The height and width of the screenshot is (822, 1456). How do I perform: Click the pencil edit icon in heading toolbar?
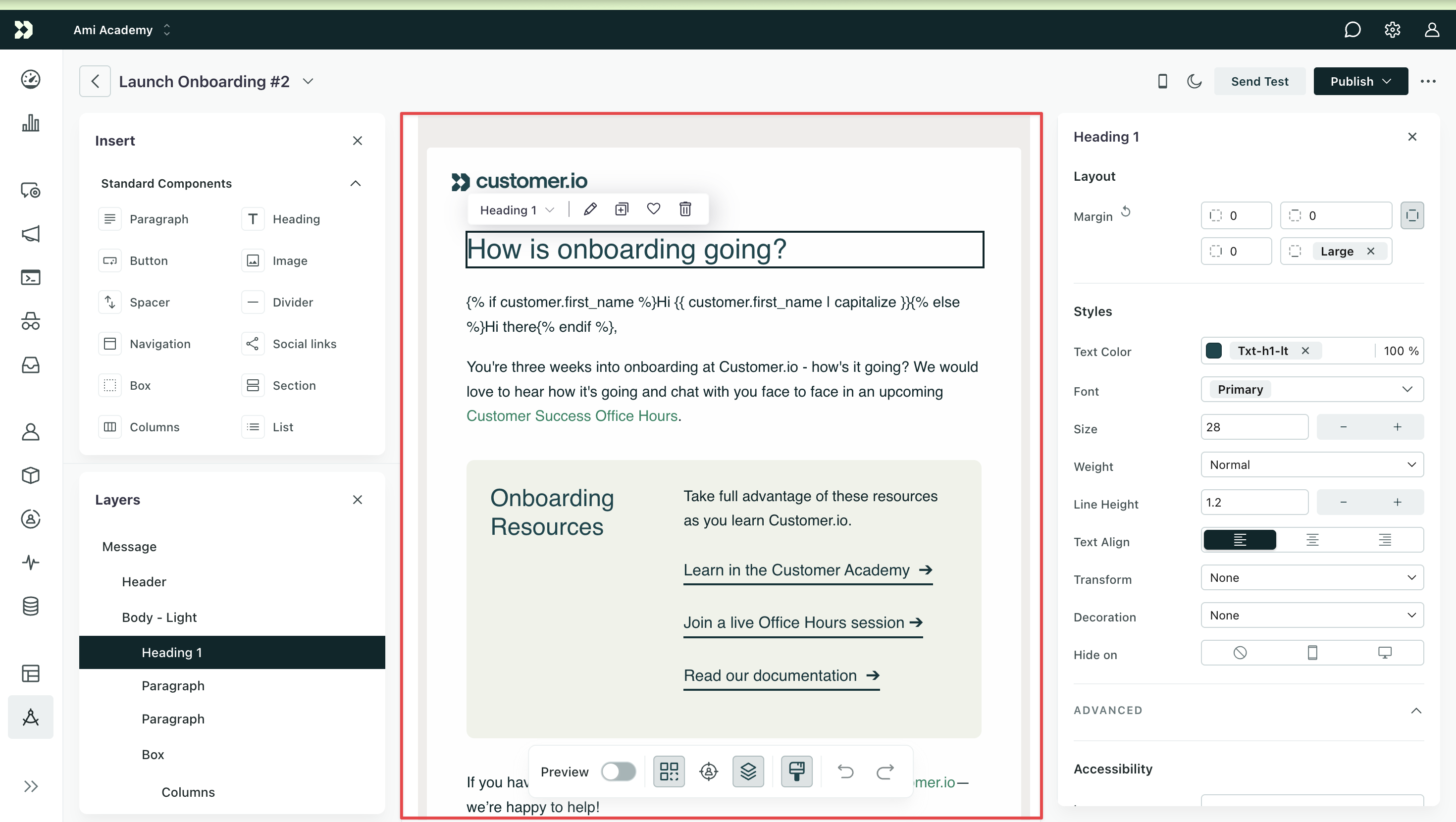tap(590, 209)
